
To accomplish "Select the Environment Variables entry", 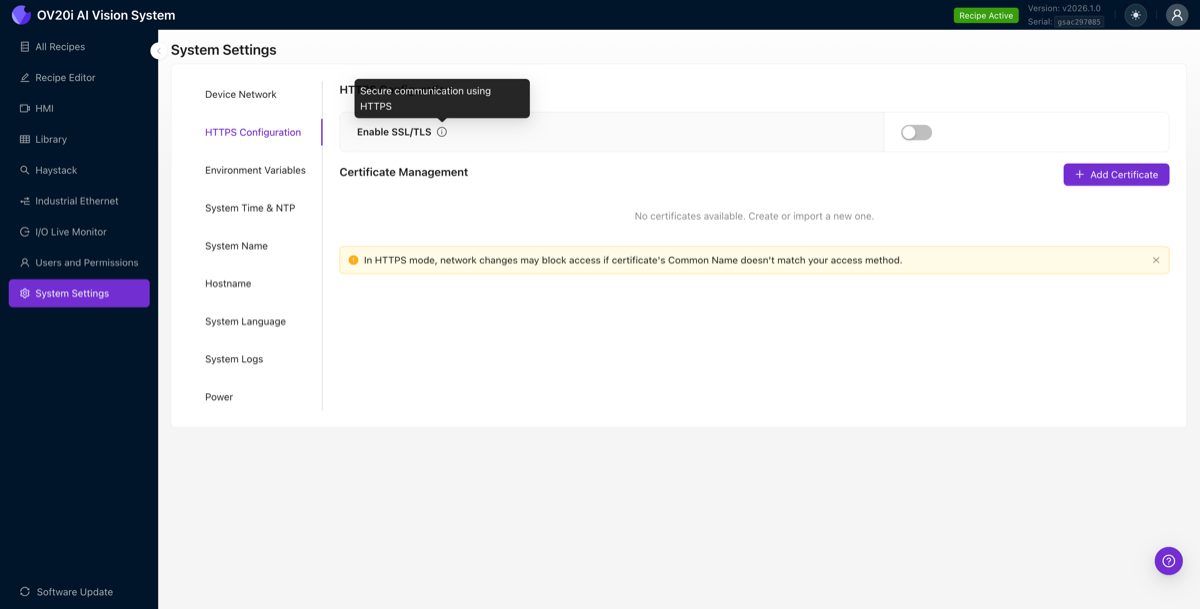I will [x=256, y=170].
